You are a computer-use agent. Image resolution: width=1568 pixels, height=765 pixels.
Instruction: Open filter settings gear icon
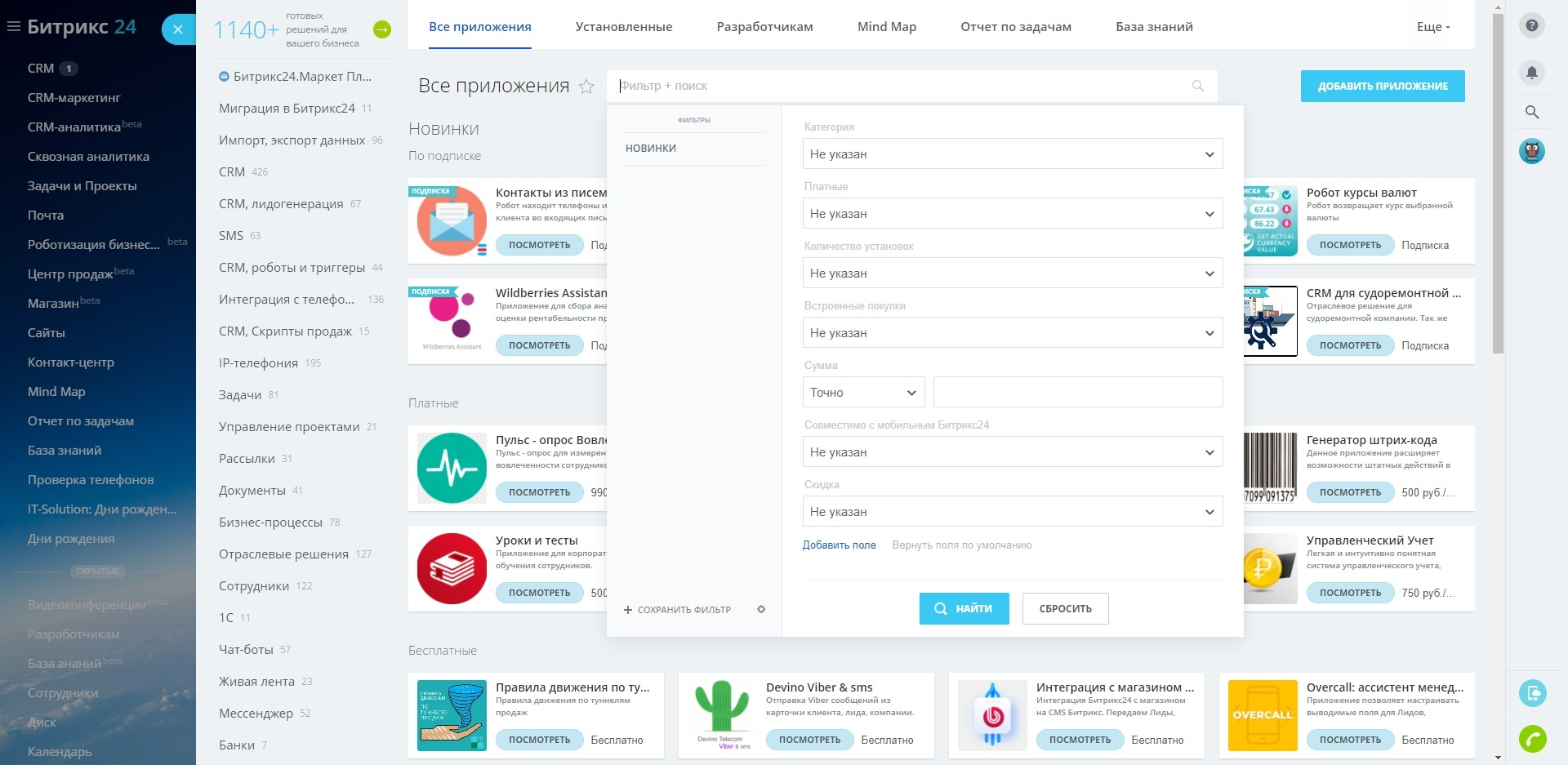click(x=761, y=609)
